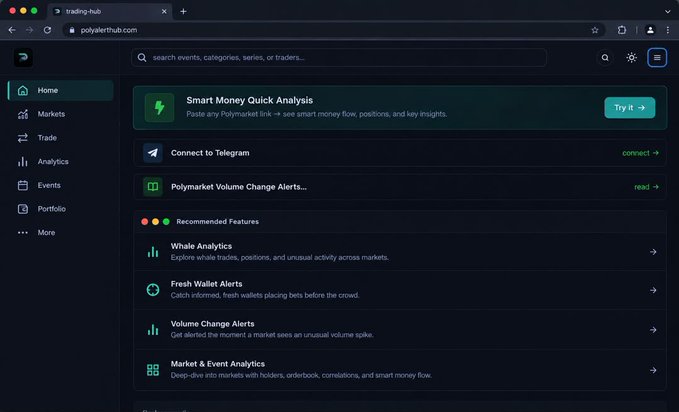Expand the tab search chevron dropdown

pos(667,11)
